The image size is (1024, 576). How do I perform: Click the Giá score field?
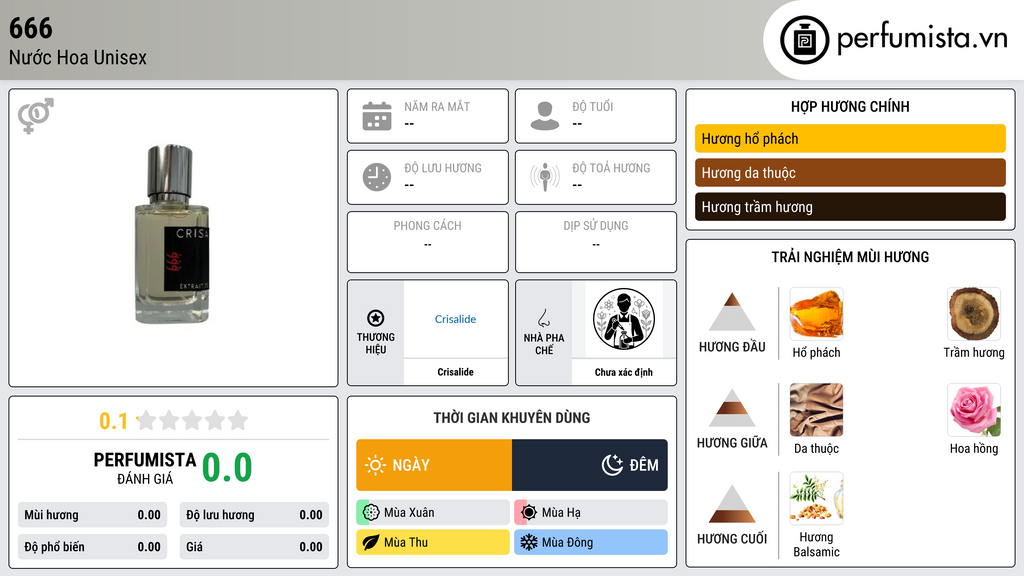click(x=254, y=547)
